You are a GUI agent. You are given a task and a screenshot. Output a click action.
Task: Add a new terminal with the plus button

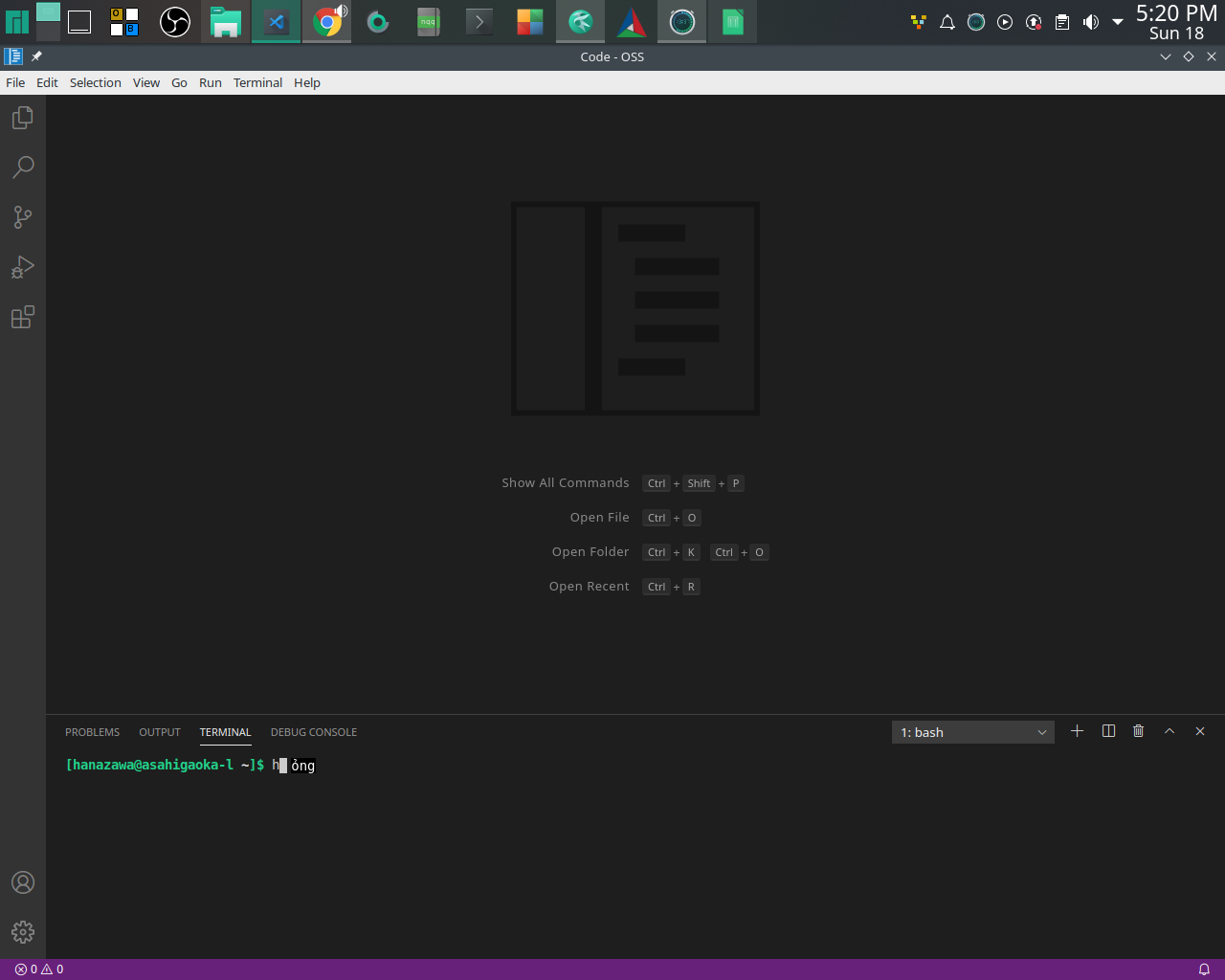(x=1077, y=730)
